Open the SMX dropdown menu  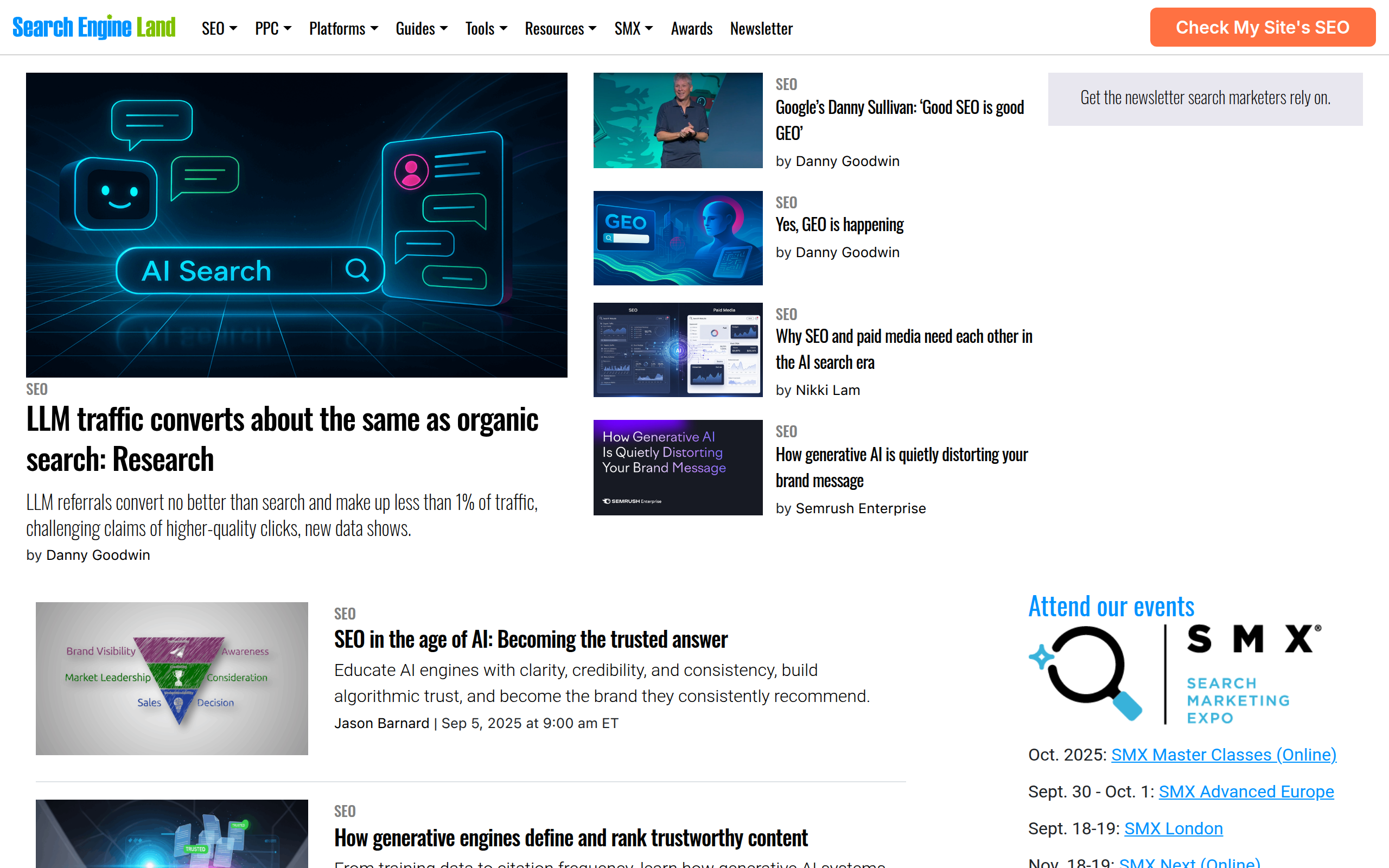tap(634, 28)
